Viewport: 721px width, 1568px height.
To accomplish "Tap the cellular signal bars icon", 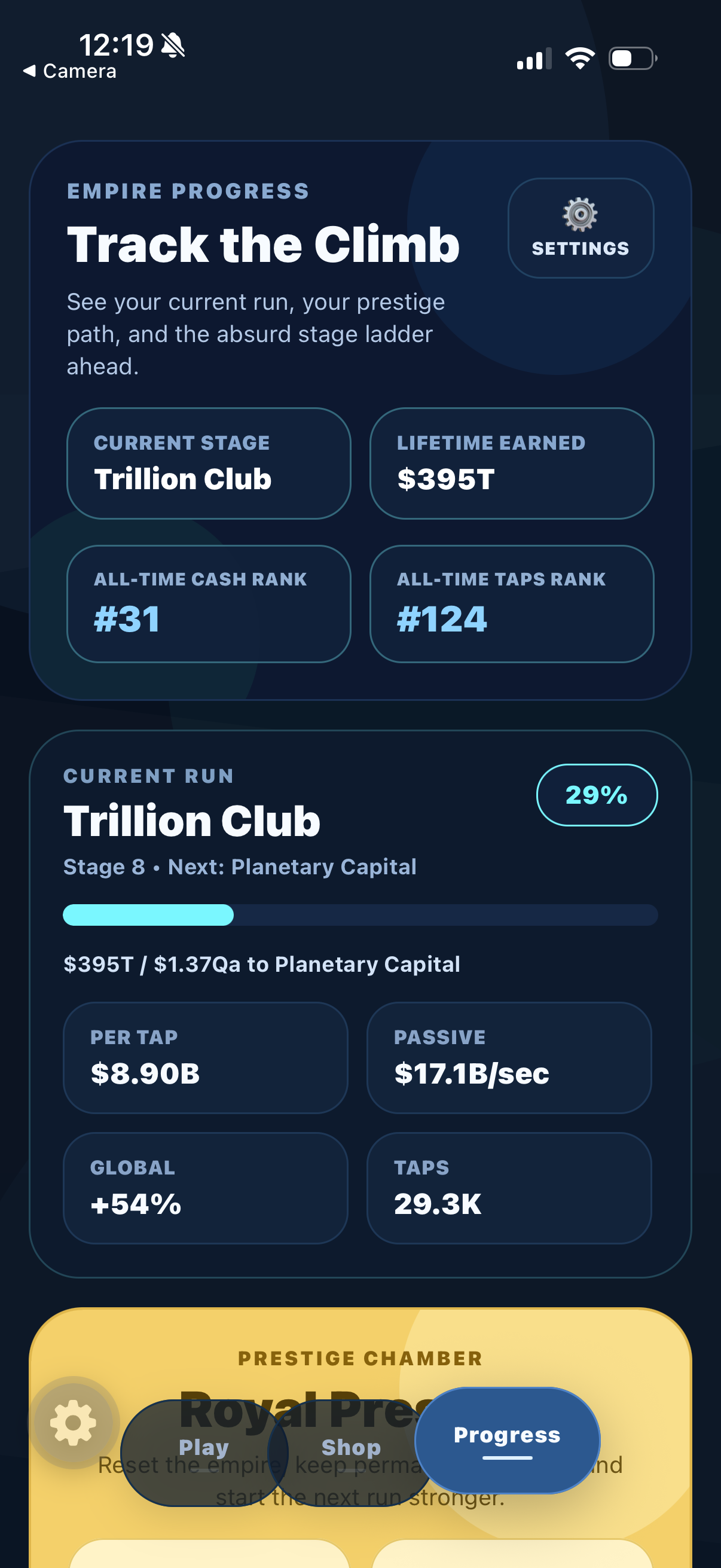I will [534, 59].
